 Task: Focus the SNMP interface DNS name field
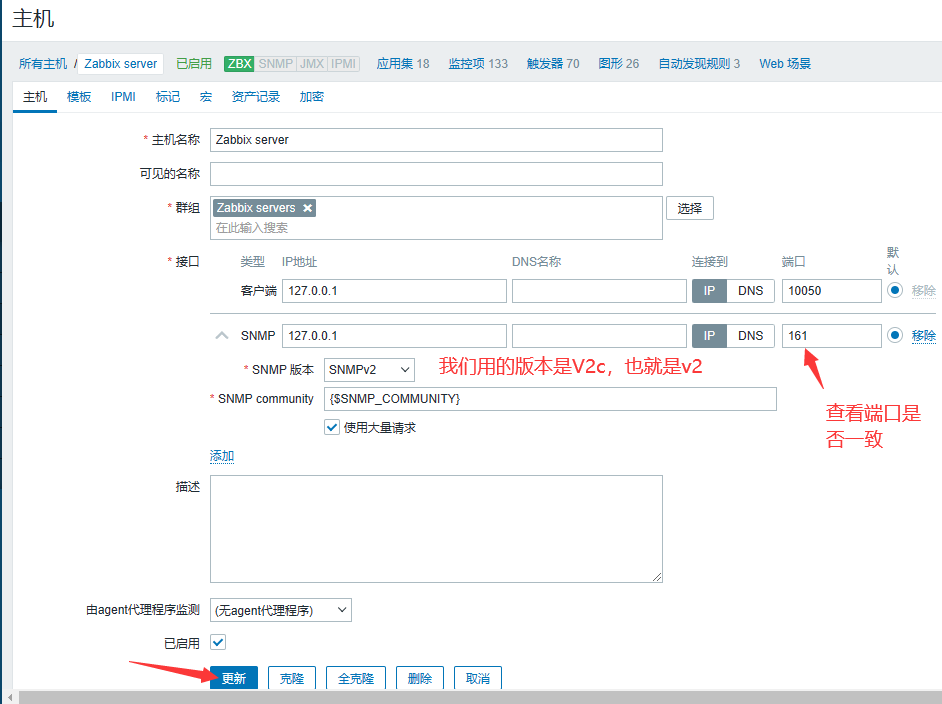[599, 336]
